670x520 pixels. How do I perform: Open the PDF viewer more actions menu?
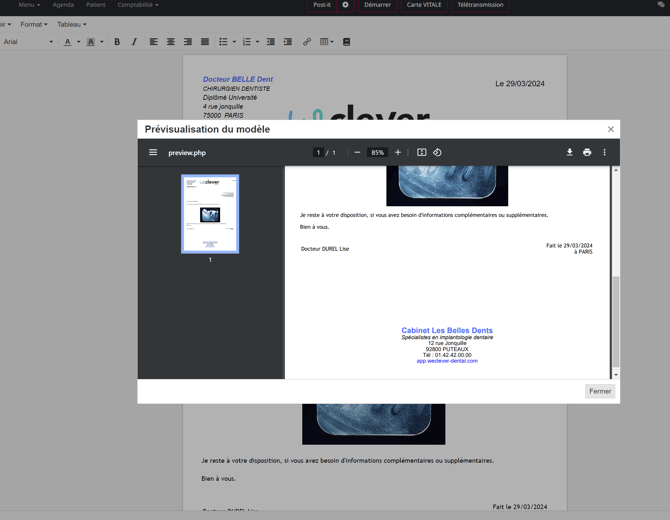604,153
